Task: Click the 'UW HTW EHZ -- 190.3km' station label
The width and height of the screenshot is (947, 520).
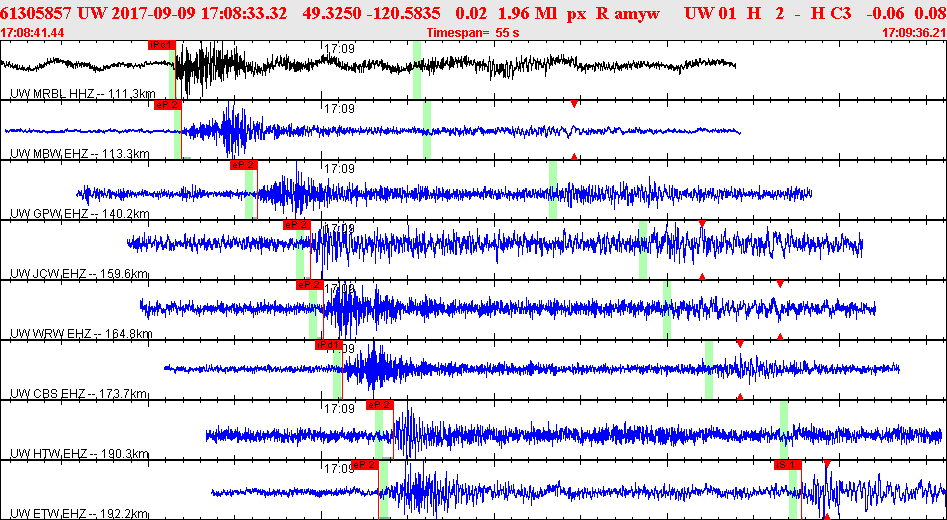Action: pyautogui.click(x=79, y=454)
